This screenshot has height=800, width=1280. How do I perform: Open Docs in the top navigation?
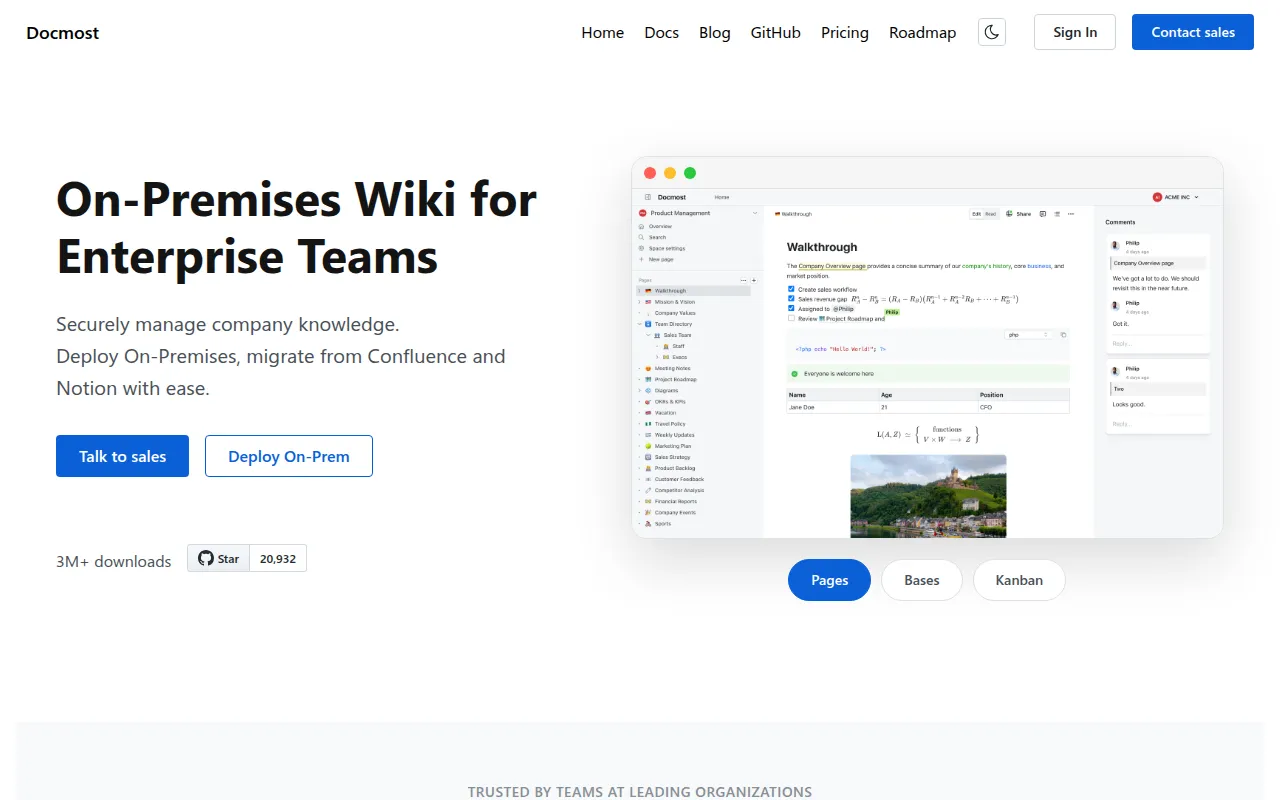pyautogui.click(x=662, y=32)
